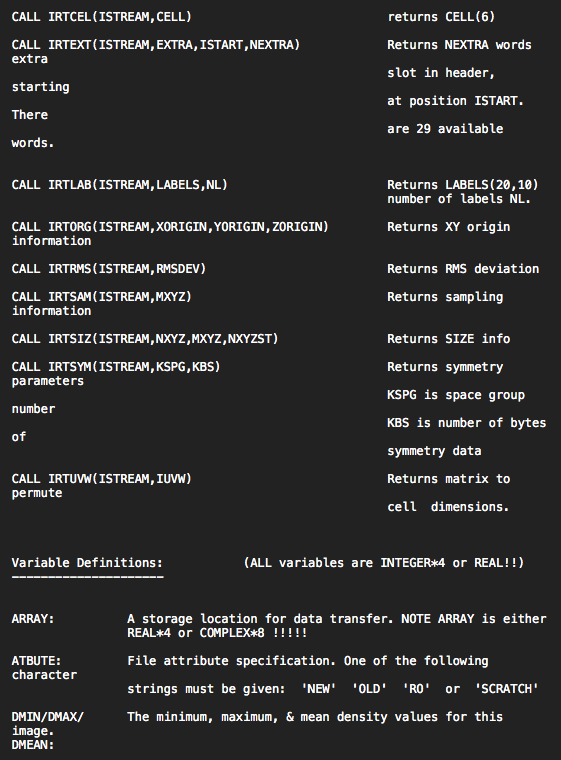The image size is (561, 760).
Task: Click the CALL IRTORG subroutine line
Action: pos(170,227)
